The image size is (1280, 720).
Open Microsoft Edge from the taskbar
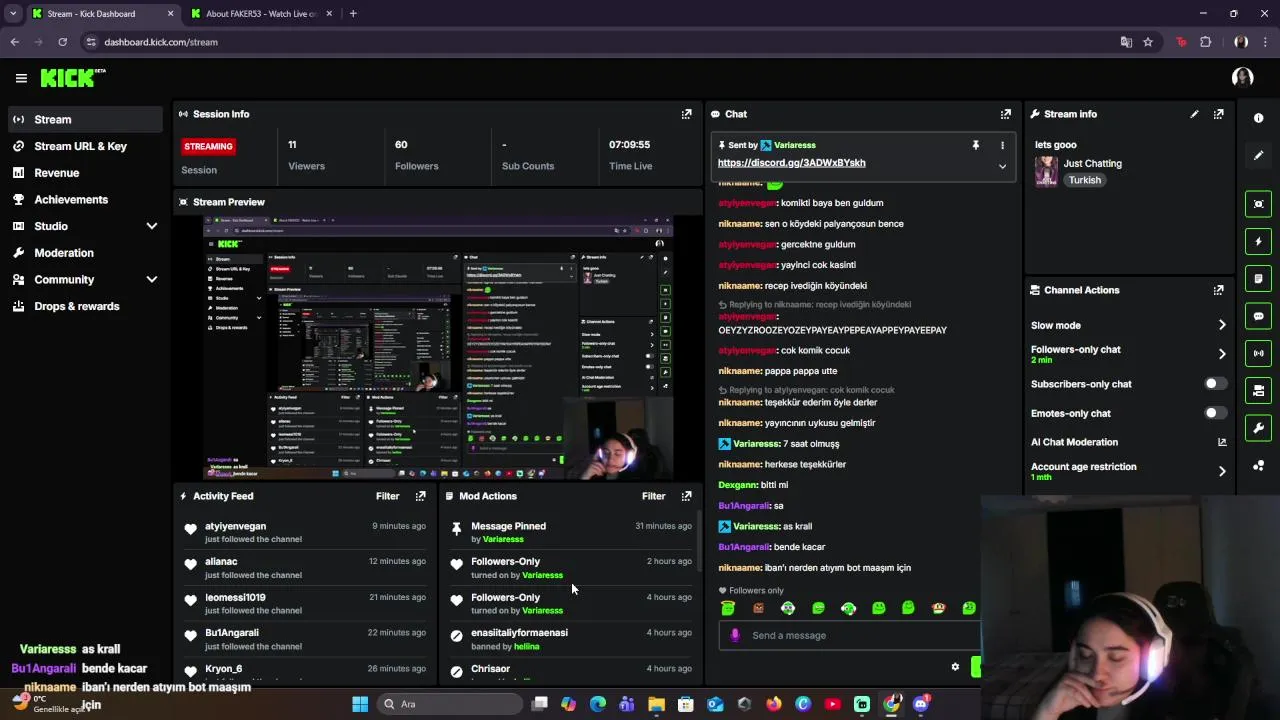pos(598,704)
